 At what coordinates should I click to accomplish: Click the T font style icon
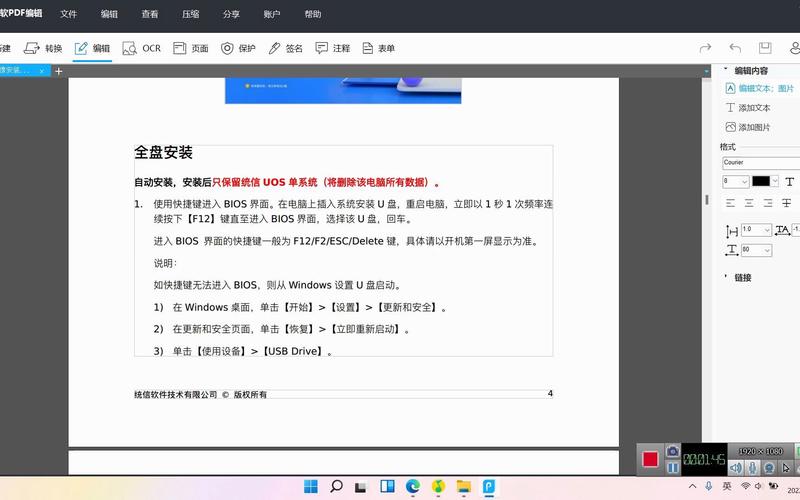click(789, 182)
